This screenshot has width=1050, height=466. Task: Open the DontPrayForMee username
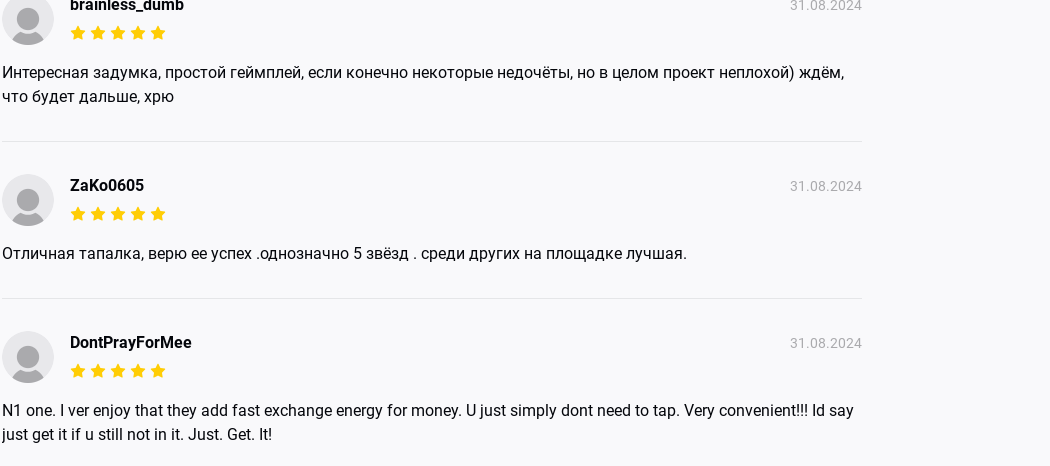[x=131, y=343]
